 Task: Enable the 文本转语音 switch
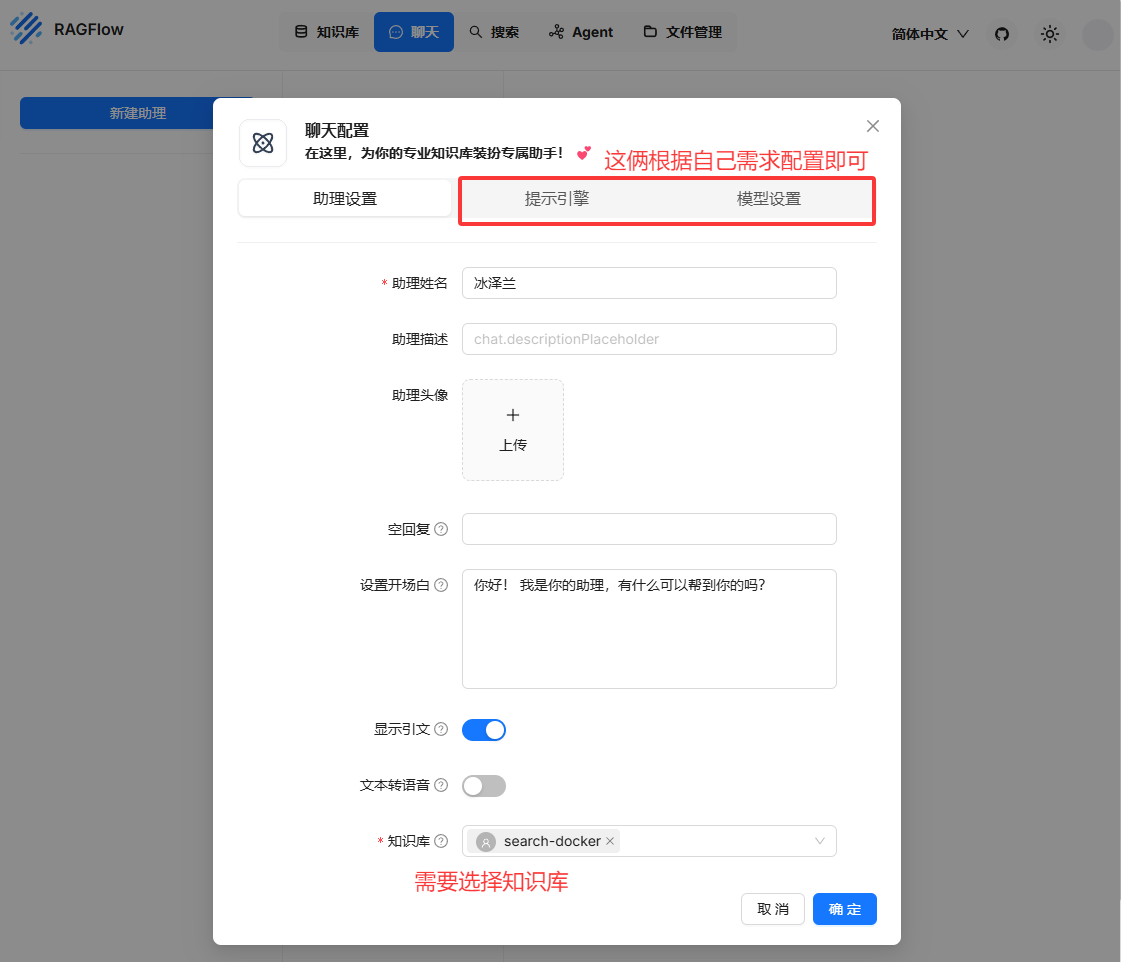click(484, 786)
